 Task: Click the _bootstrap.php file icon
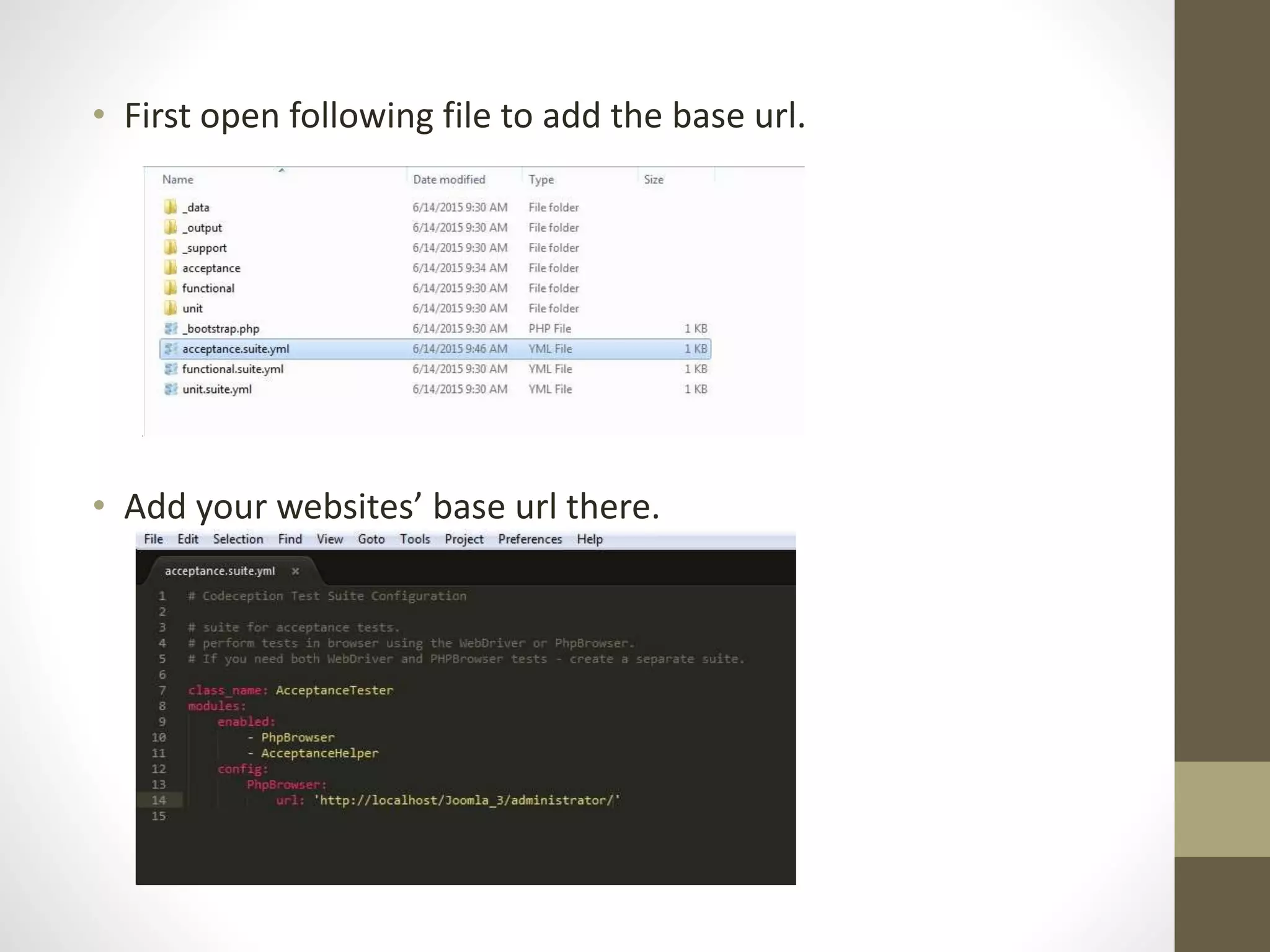(171, 328)
